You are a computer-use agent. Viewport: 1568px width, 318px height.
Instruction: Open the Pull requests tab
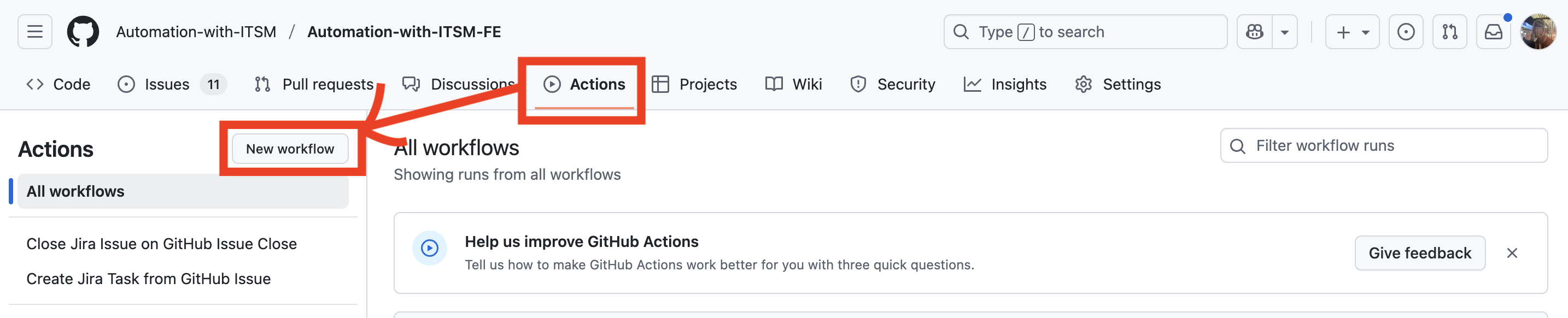pyautogui.click(x=314, y=84)
